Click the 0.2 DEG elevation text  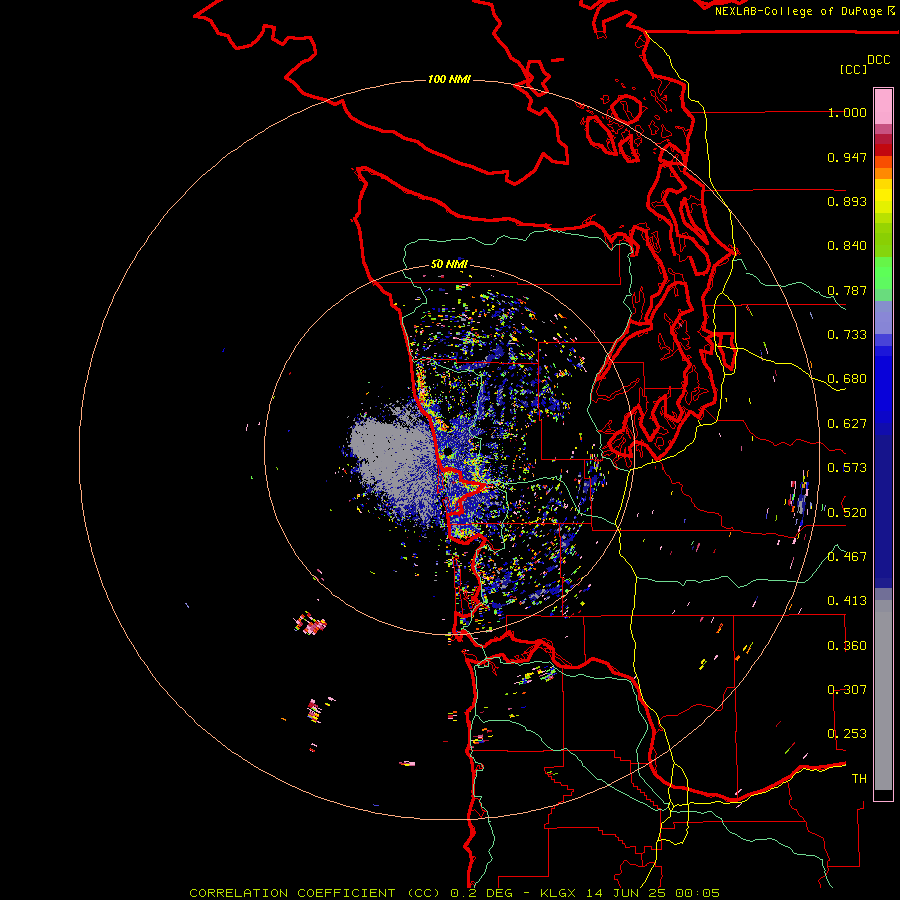482,893
